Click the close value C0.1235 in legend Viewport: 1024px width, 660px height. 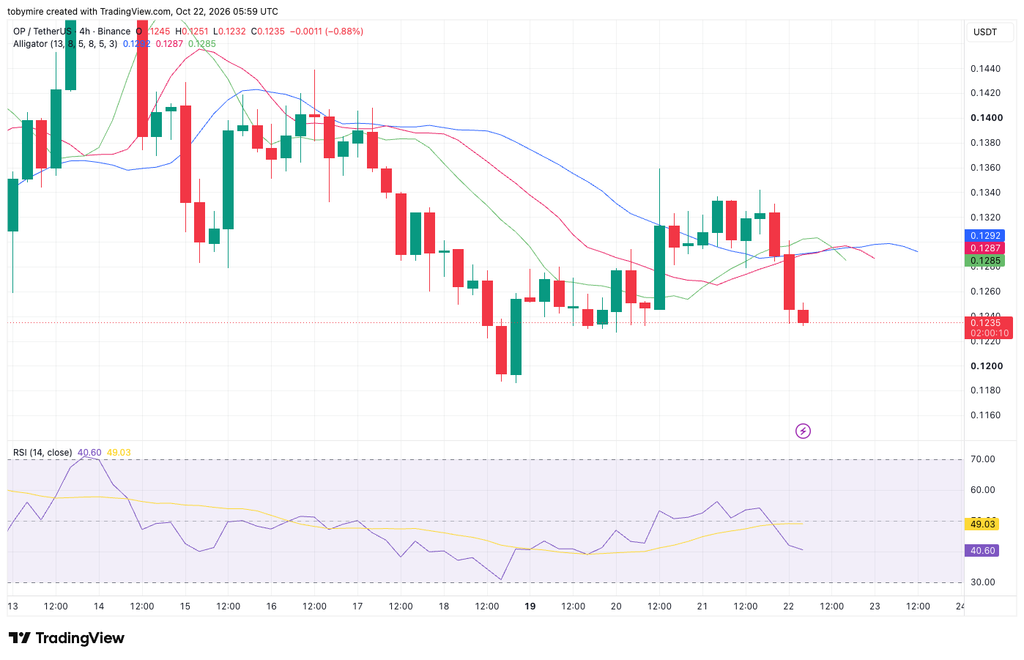(x=268, y=31)
